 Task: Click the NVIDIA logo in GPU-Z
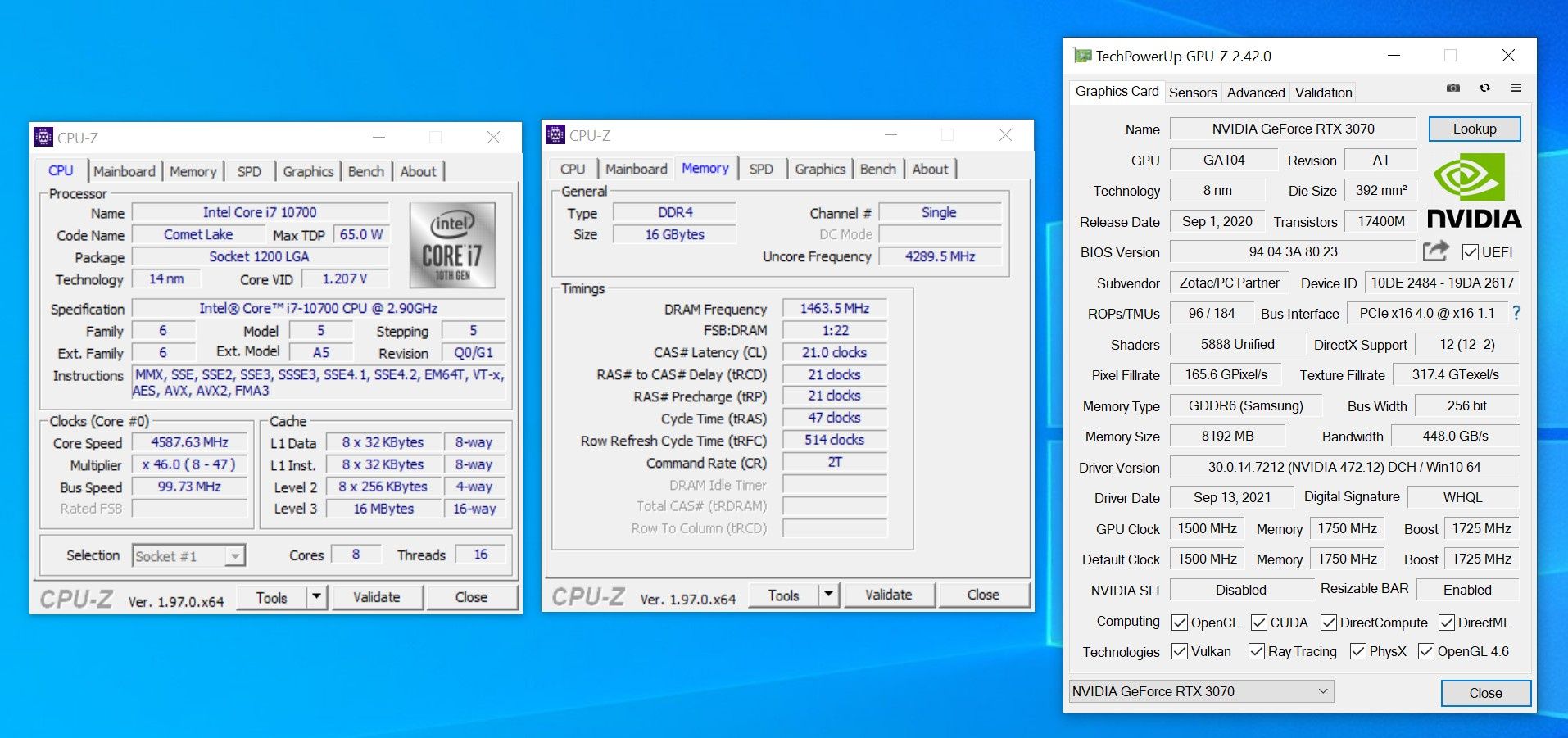1475,190
